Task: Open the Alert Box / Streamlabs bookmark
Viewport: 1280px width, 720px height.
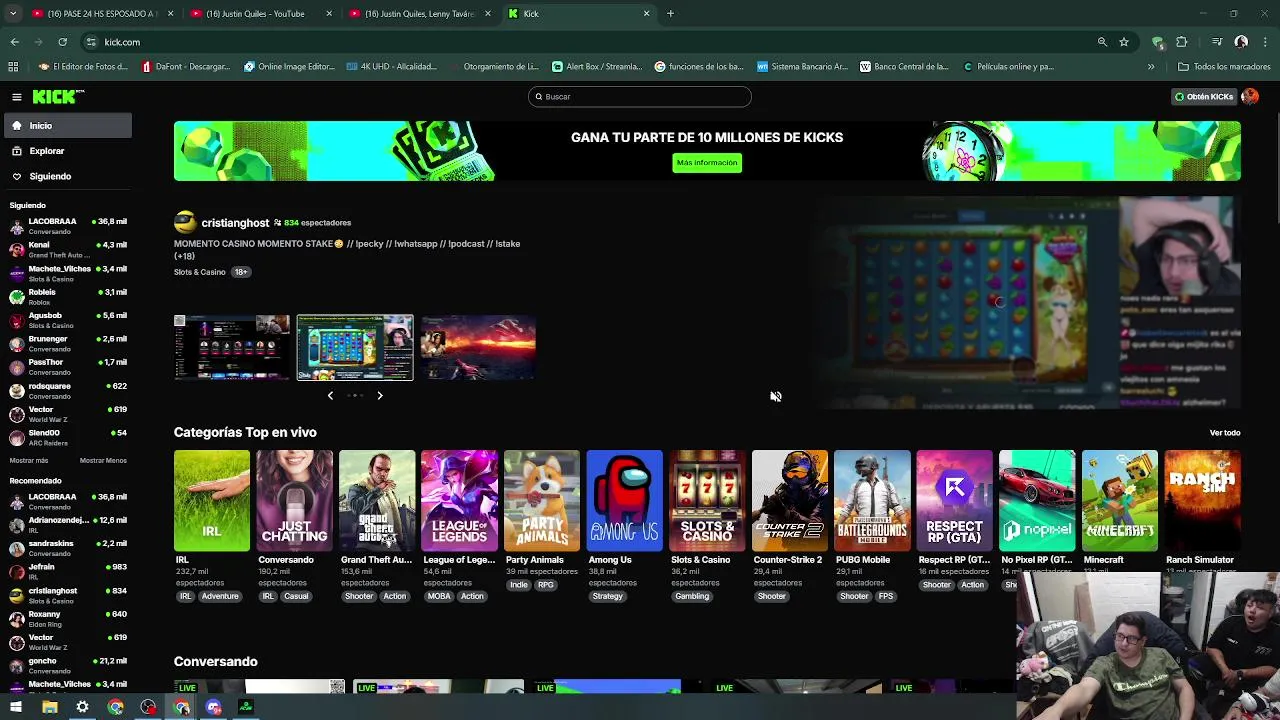Action: pyautogui.click(x=597, y=67)
